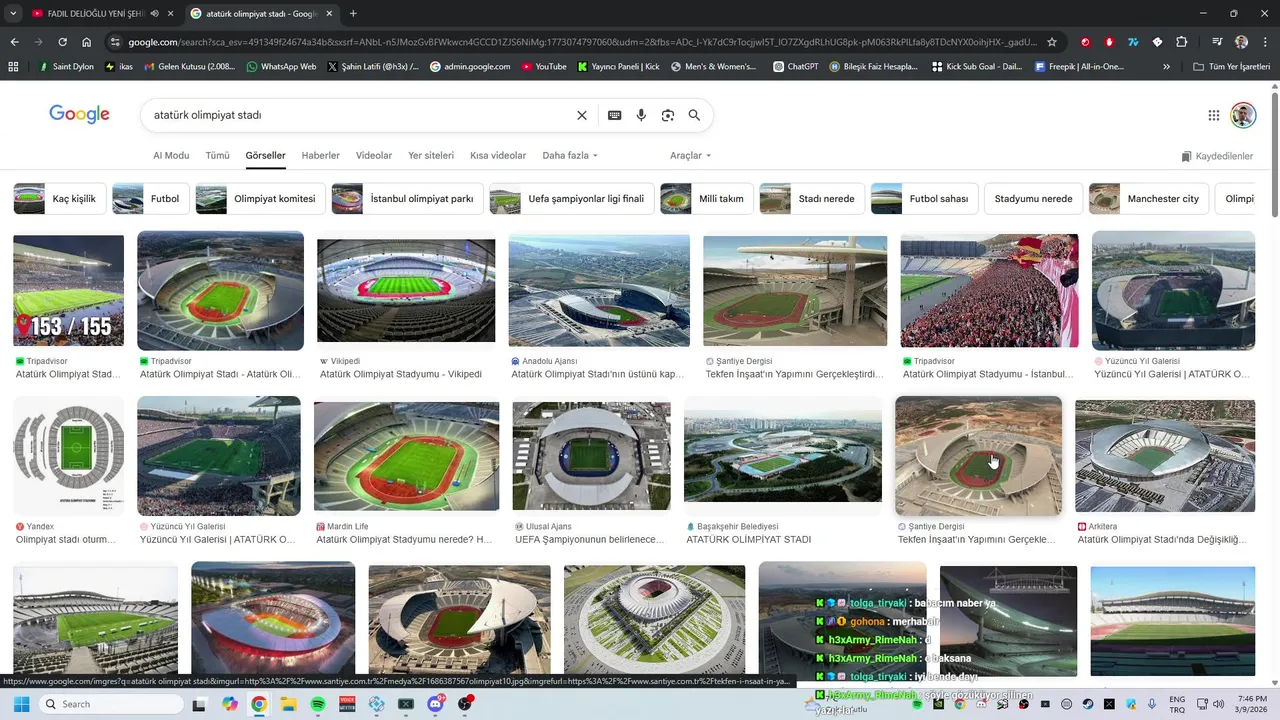Open the YouTube bookmark
This screenshot has height=720, width=1280.
[543, 67]
